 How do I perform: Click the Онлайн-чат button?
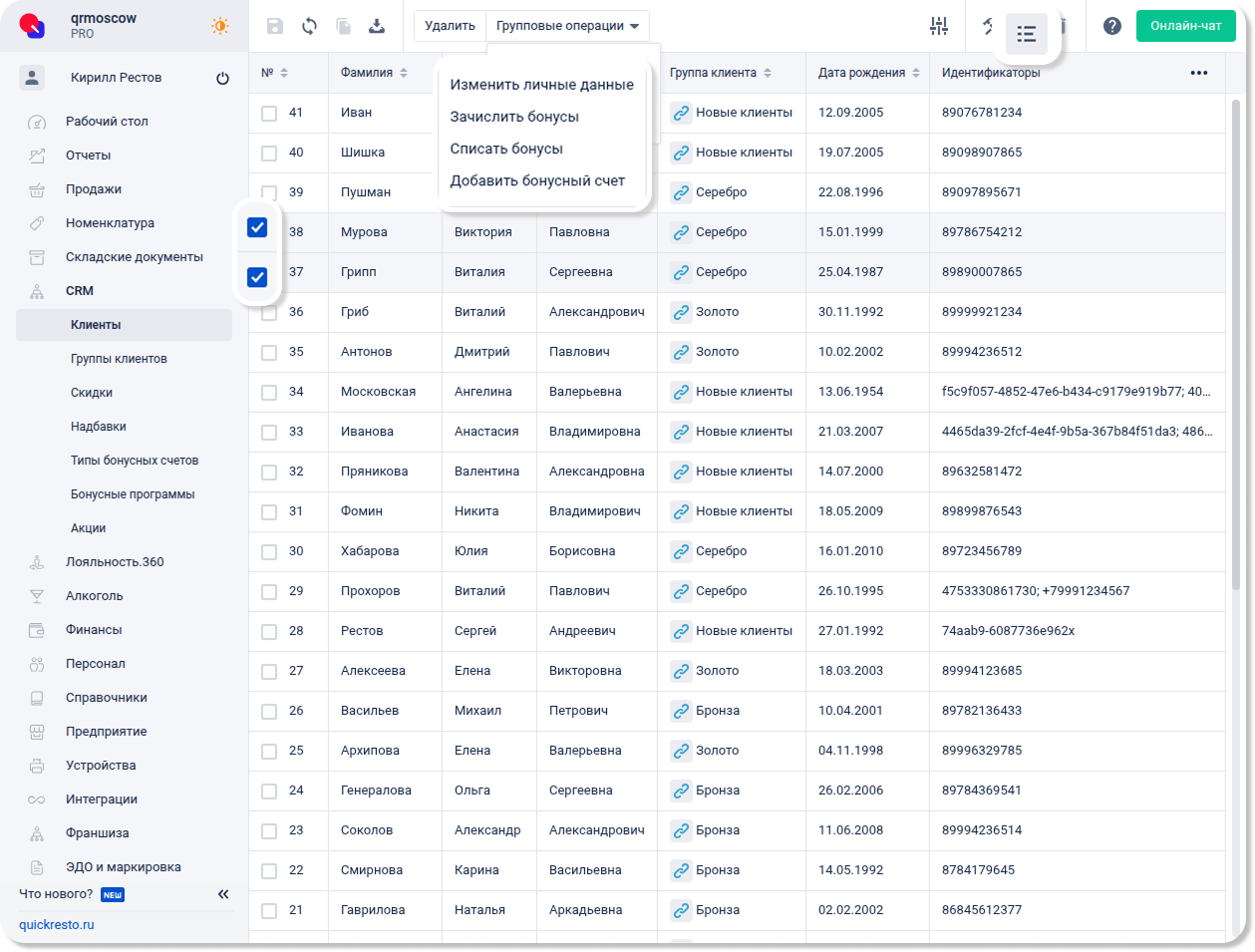[1185, 26]
